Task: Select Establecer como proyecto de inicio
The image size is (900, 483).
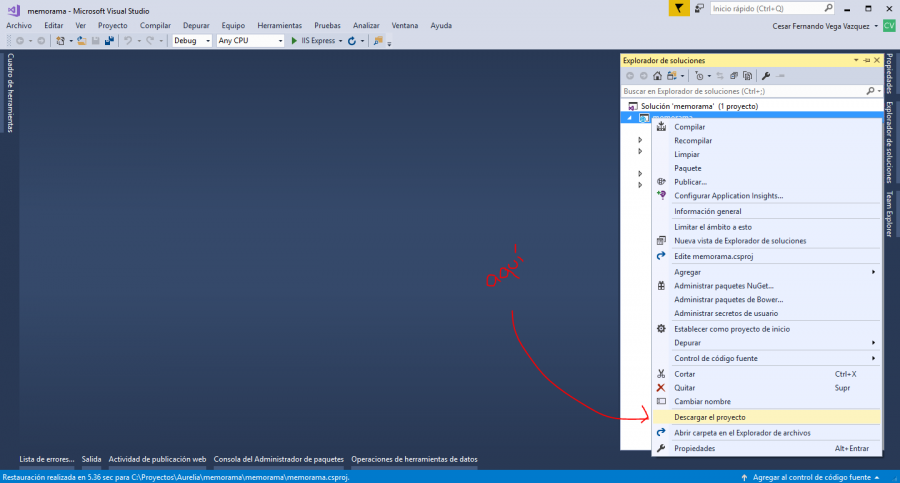Action: click(766, 329)
